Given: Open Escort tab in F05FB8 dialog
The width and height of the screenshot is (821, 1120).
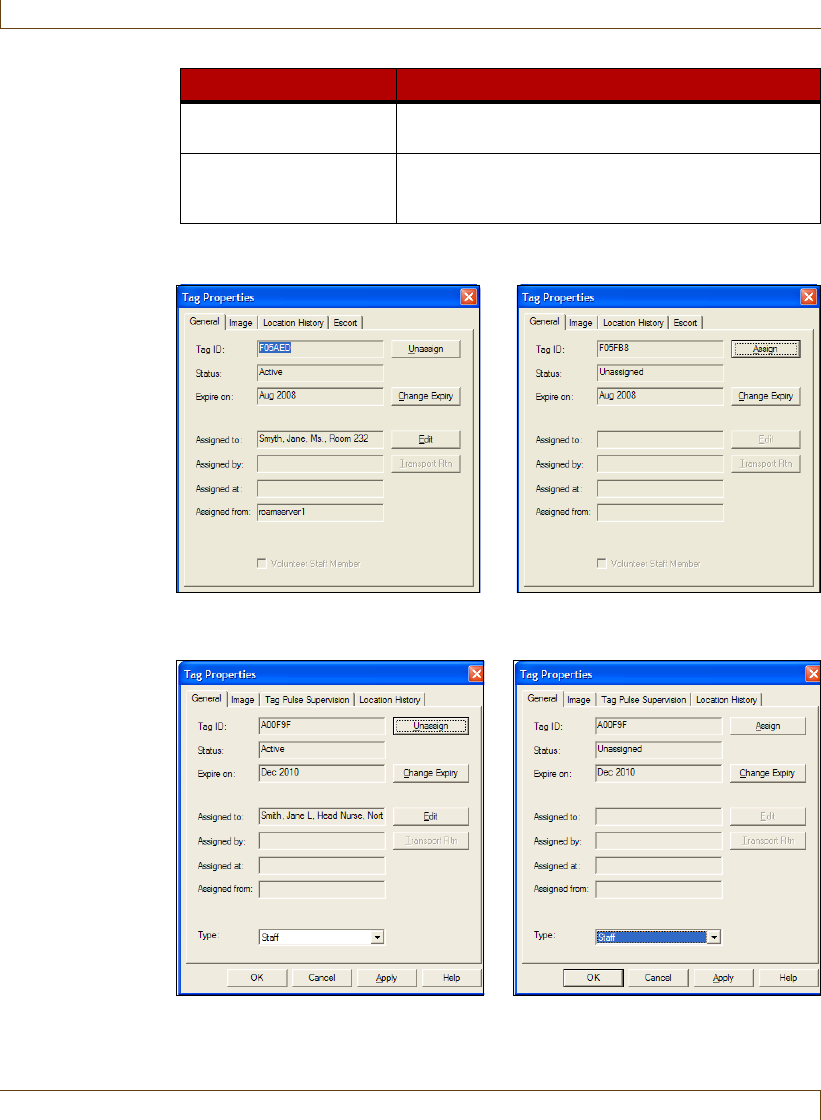Looking at the screenshot, I should 685,323.
